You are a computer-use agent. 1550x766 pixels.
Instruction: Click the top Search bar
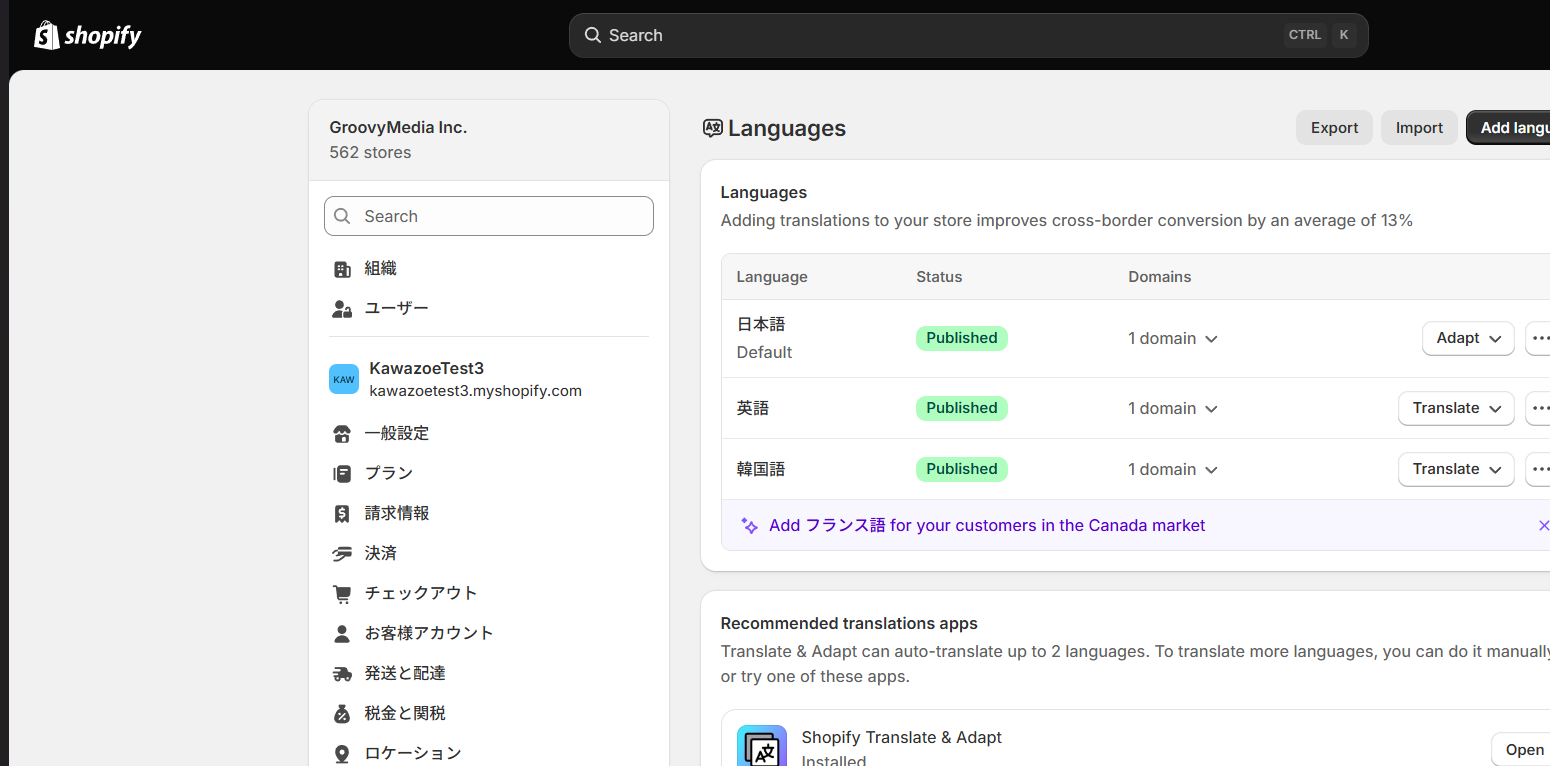click(968, 35)
